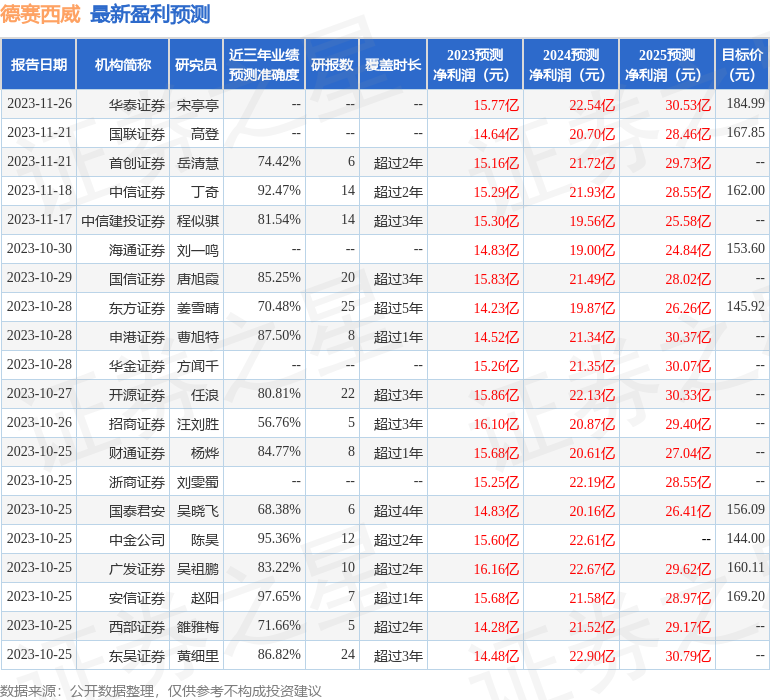This screenshot has width=770, height=700.
Task: Click target price 156.09
Action: click(x=745, y=509)
